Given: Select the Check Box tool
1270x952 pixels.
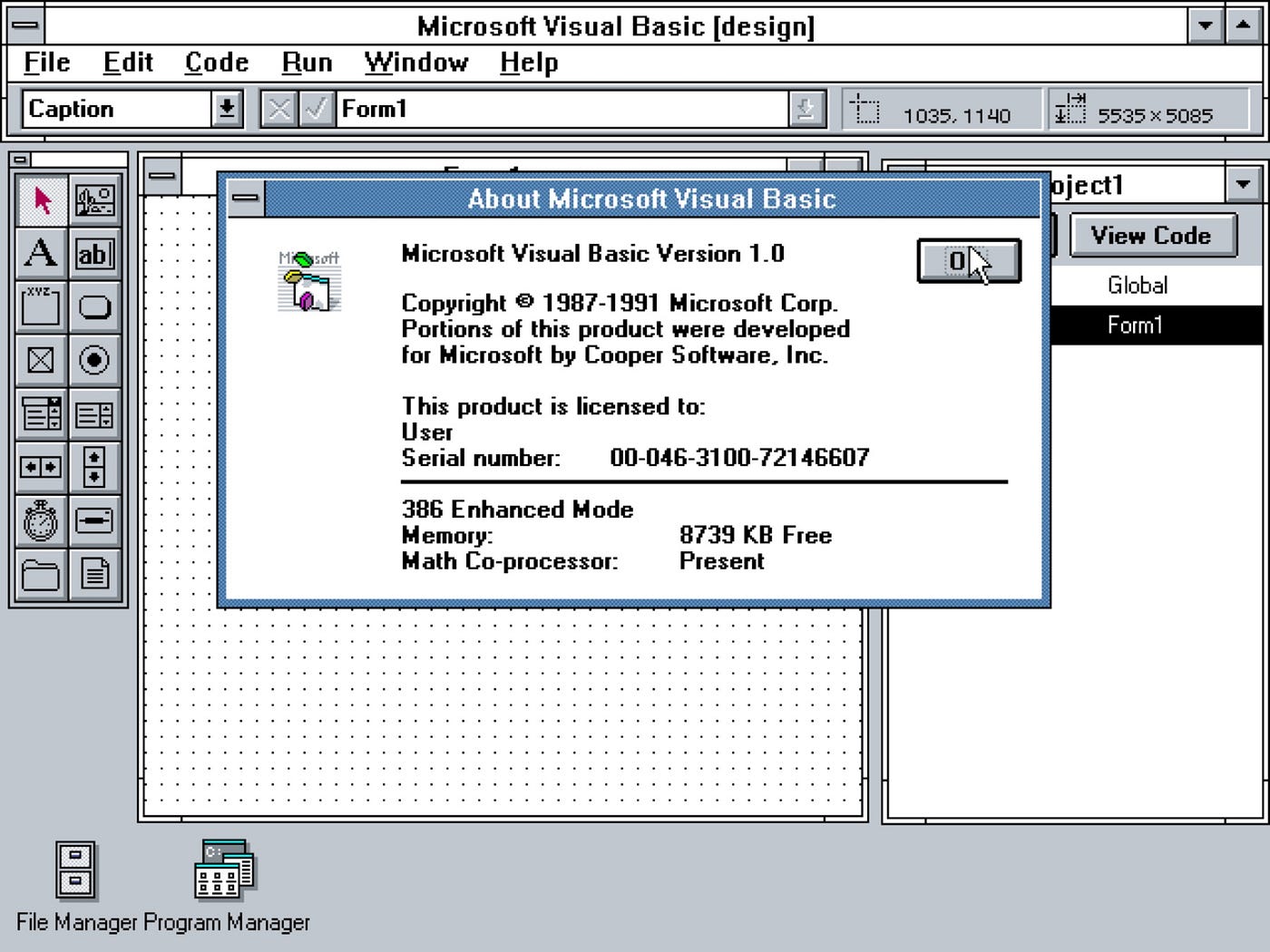Looking at the screenshot, I should click(41, 360).
